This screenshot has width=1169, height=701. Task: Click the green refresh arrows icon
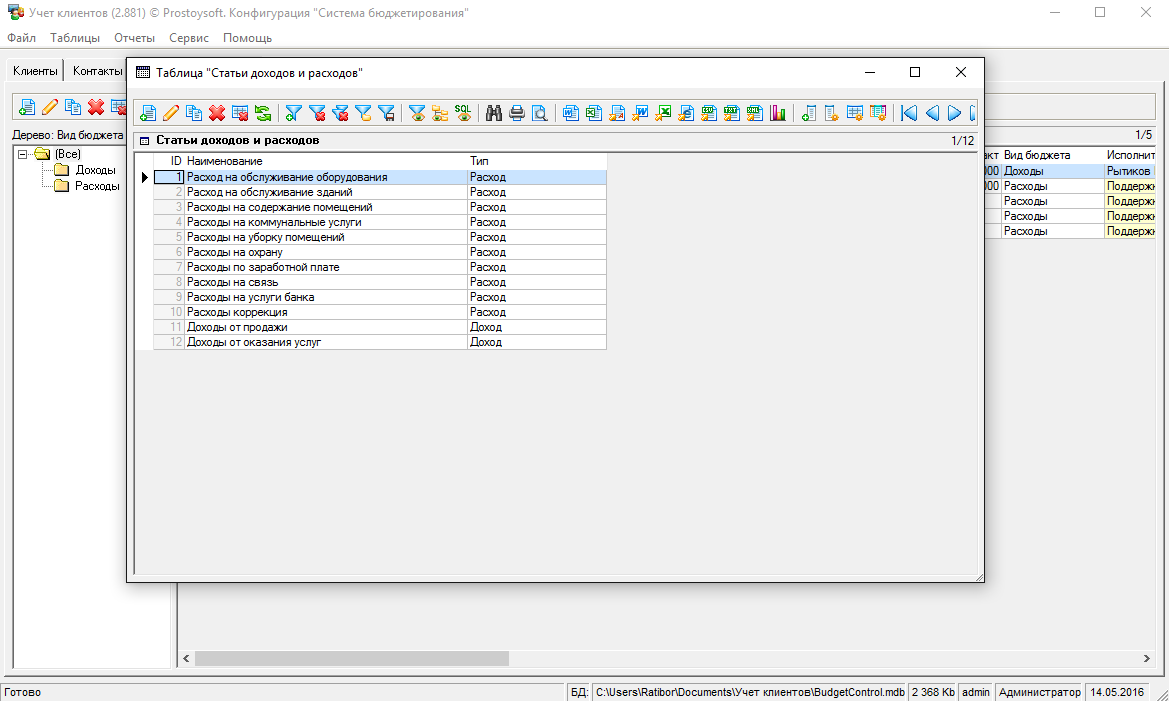tap(262, 113)
